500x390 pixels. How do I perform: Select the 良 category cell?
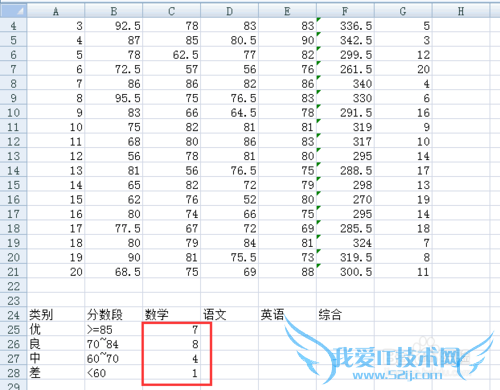[56, 344]
